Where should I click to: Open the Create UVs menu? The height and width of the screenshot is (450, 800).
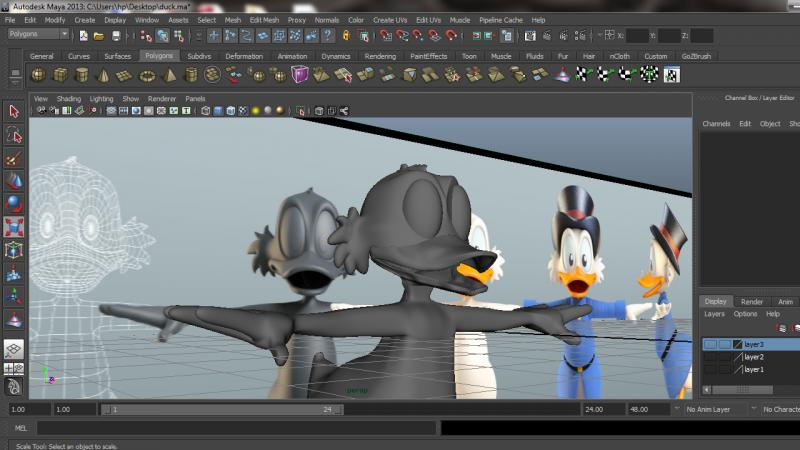coord(390,20)
